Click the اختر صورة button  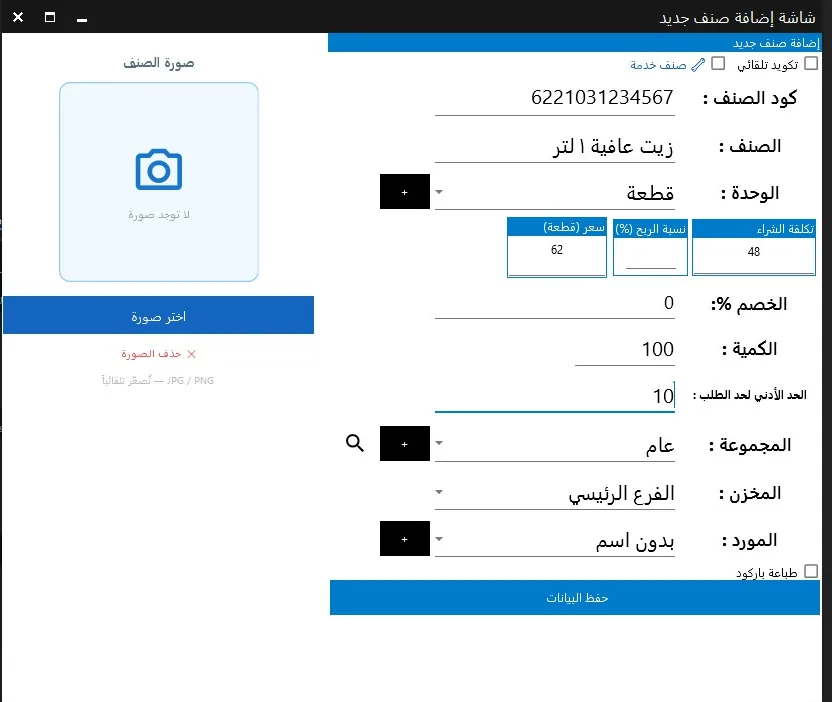pos(158,316)
